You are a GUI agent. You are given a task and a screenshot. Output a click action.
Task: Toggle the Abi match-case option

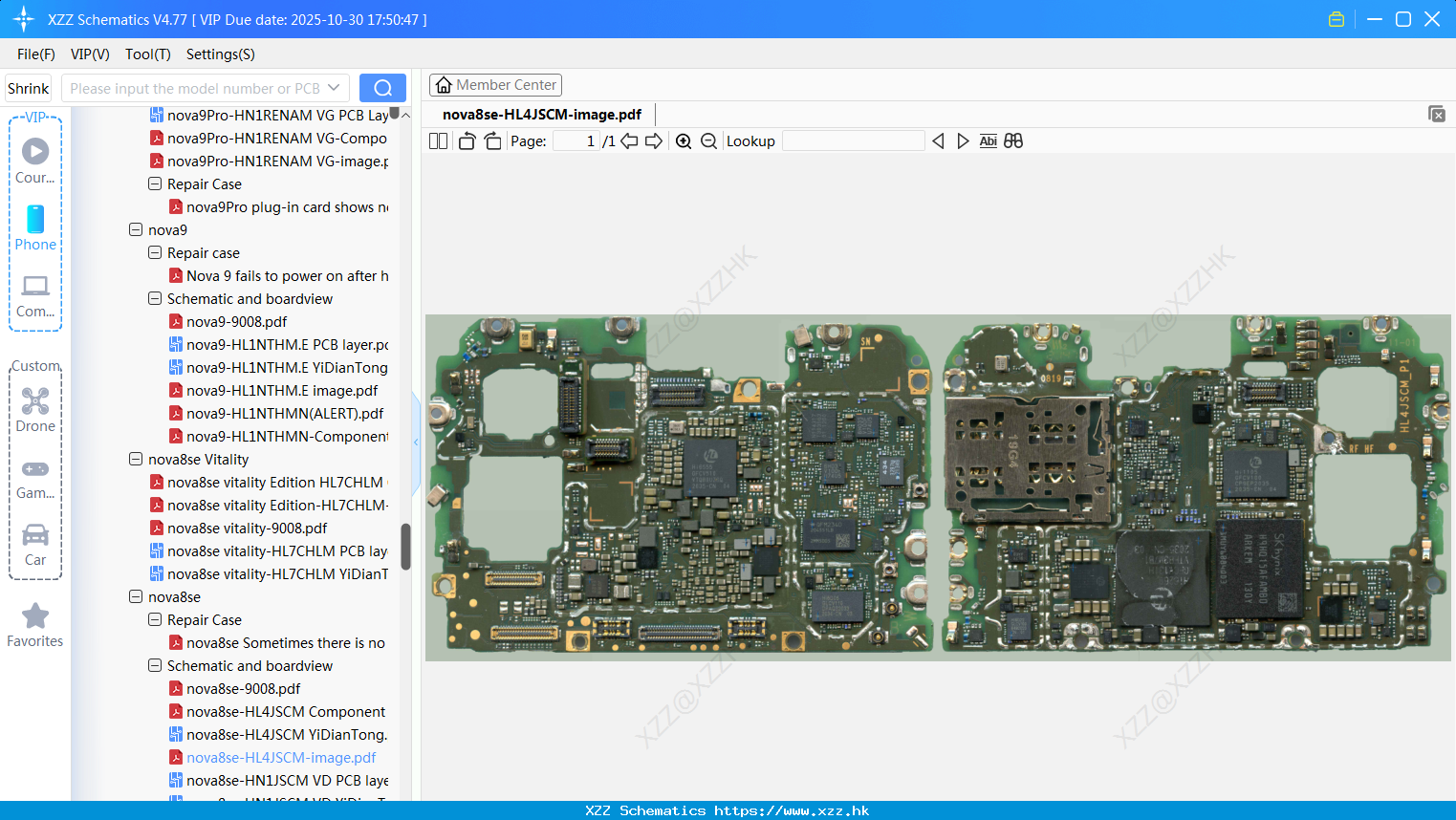pos(988,141)
